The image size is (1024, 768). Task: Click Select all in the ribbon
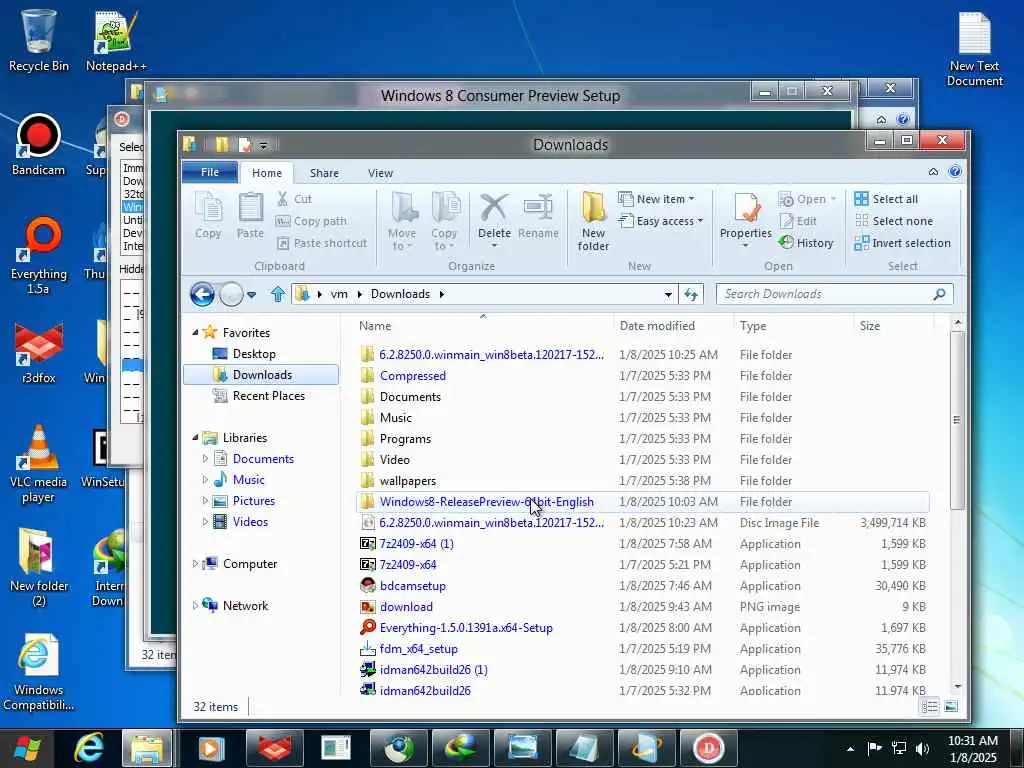(886, 199)
